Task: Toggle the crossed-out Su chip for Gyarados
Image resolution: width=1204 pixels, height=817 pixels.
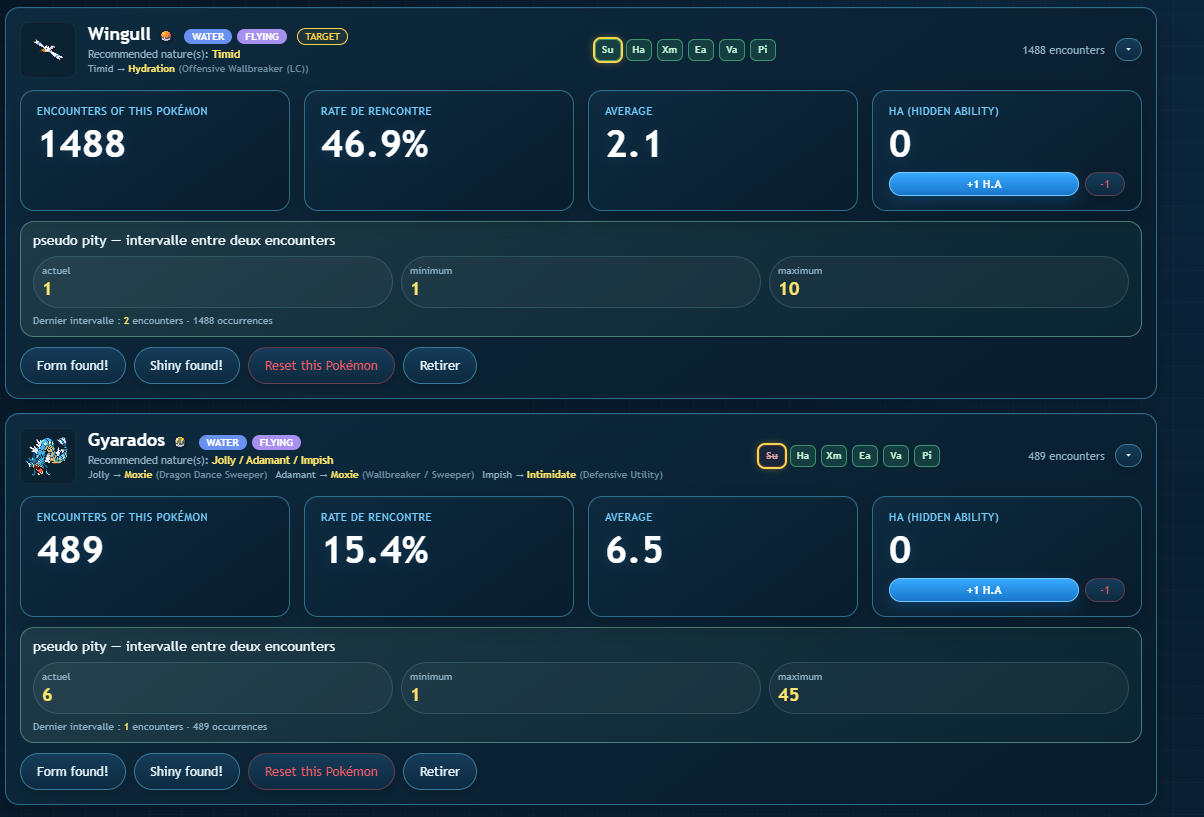Action: (x=771, y=456)
